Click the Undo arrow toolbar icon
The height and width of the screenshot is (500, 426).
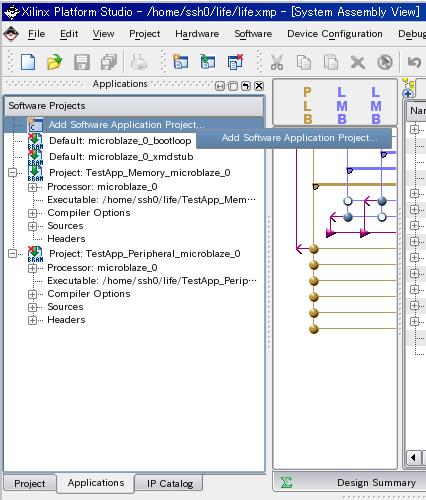(x=414, y=62)
